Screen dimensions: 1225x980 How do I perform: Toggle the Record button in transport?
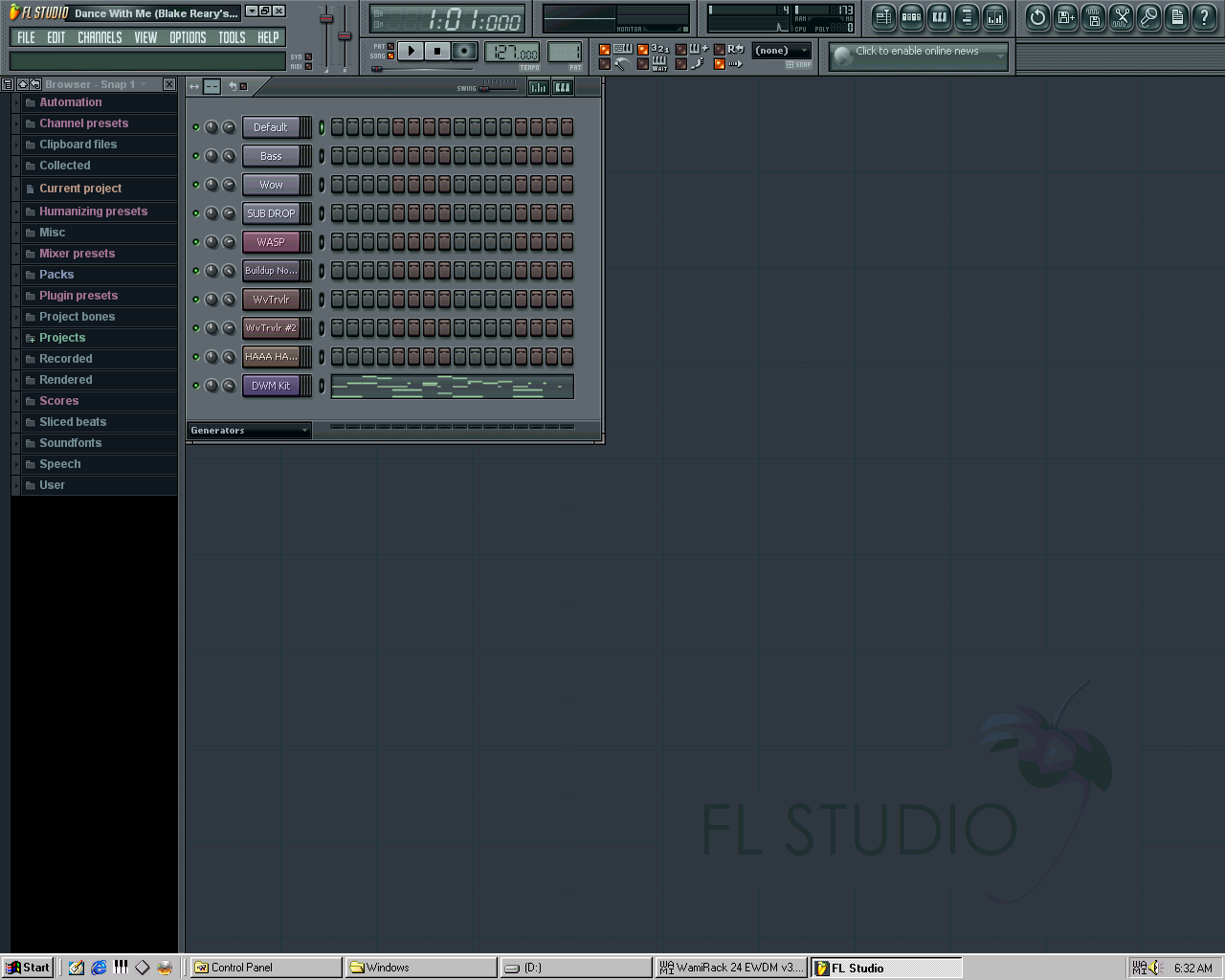(464, 51)
